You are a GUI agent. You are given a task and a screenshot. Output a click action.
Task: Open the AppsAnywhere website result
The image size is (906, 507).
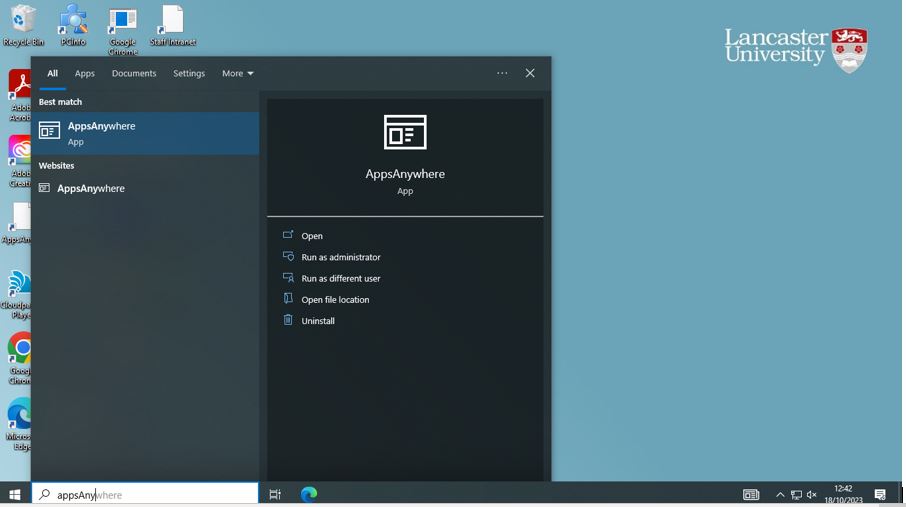pos(91,188)
